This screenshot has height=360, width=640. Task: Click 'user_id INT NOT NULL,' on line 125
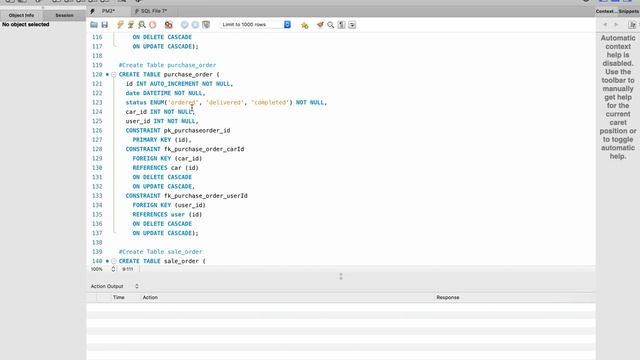coord(162,121)
